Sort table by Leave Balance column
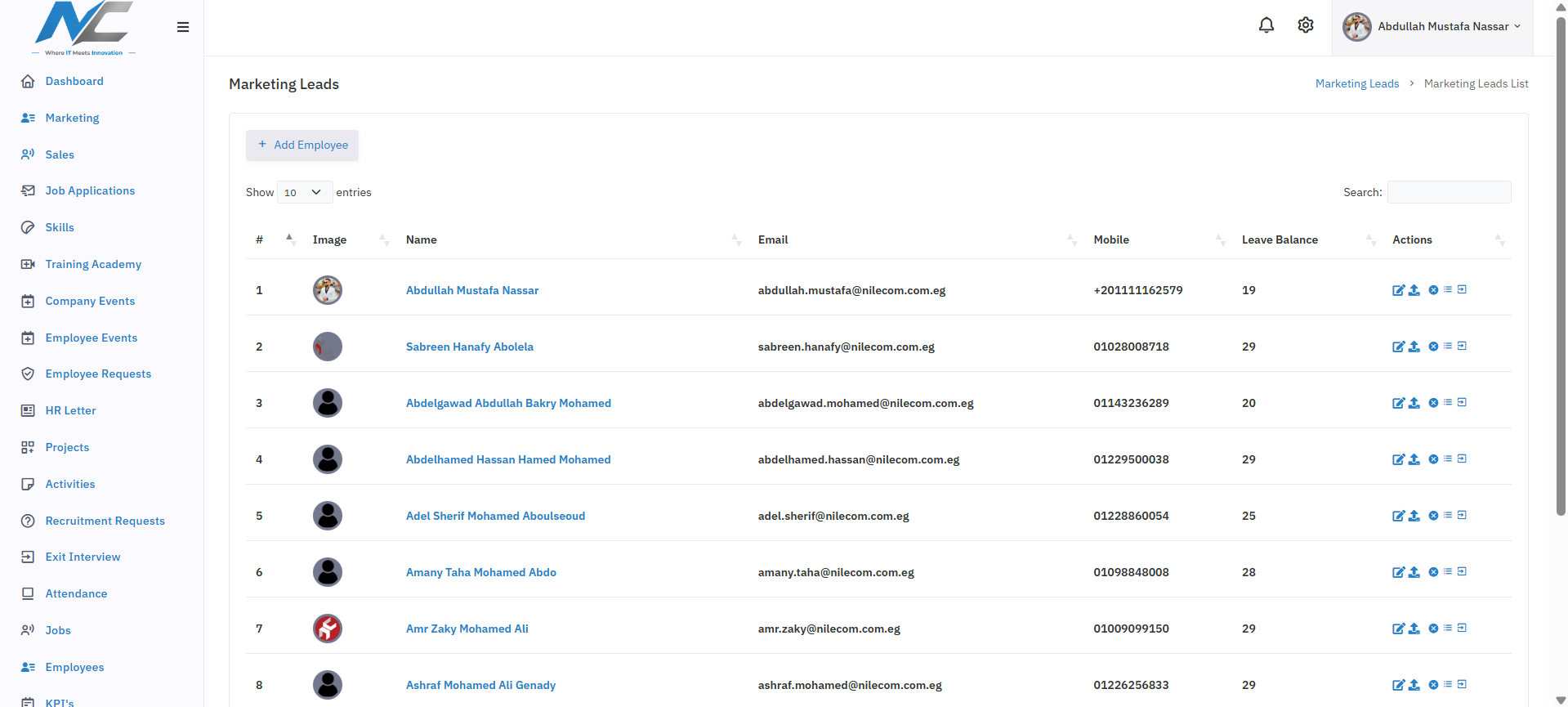This screenshot has height=707, width=1568. 1309,239
